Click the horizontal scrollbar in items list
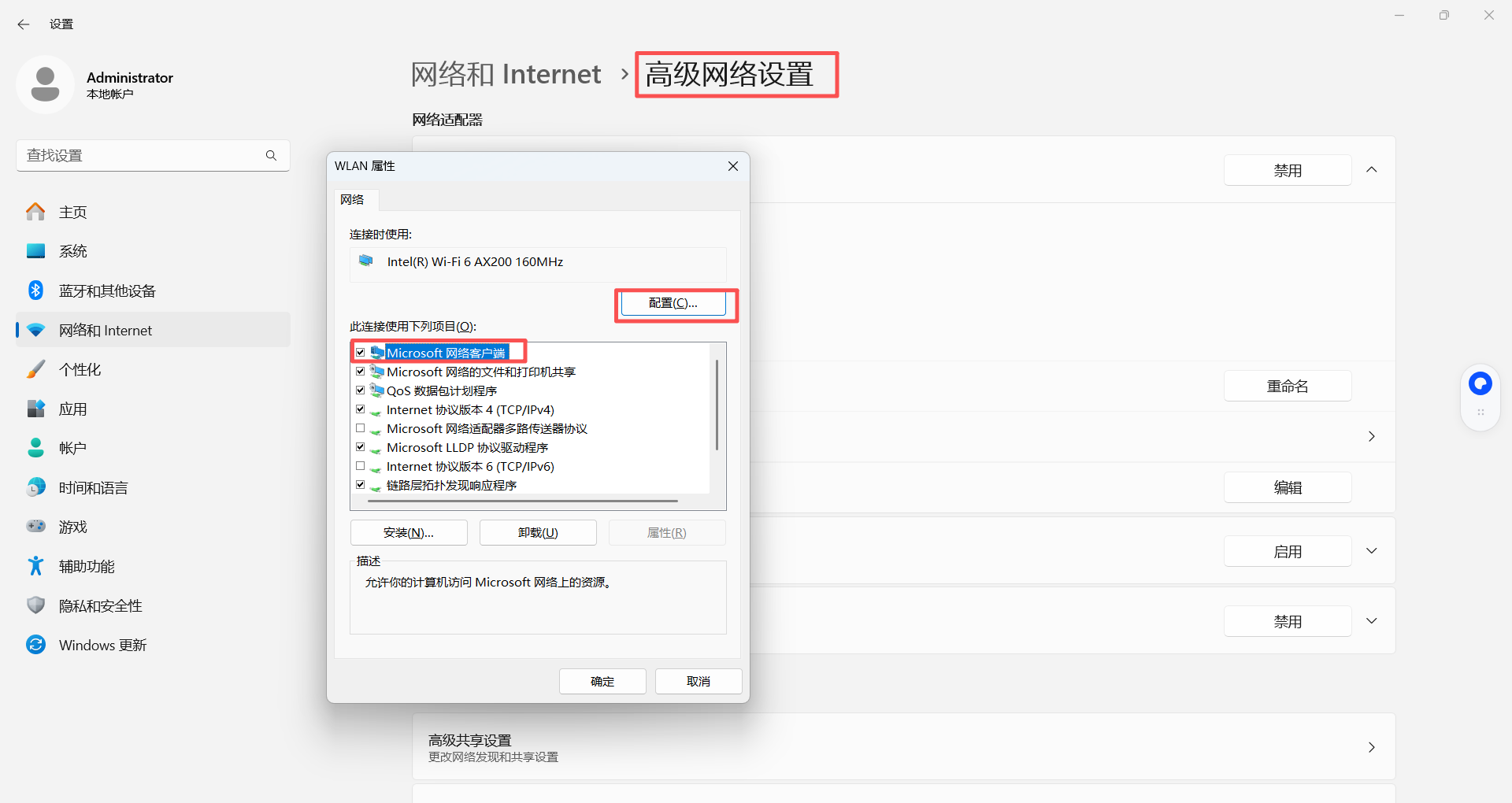The image size is (1512, 803). [522, 501]
